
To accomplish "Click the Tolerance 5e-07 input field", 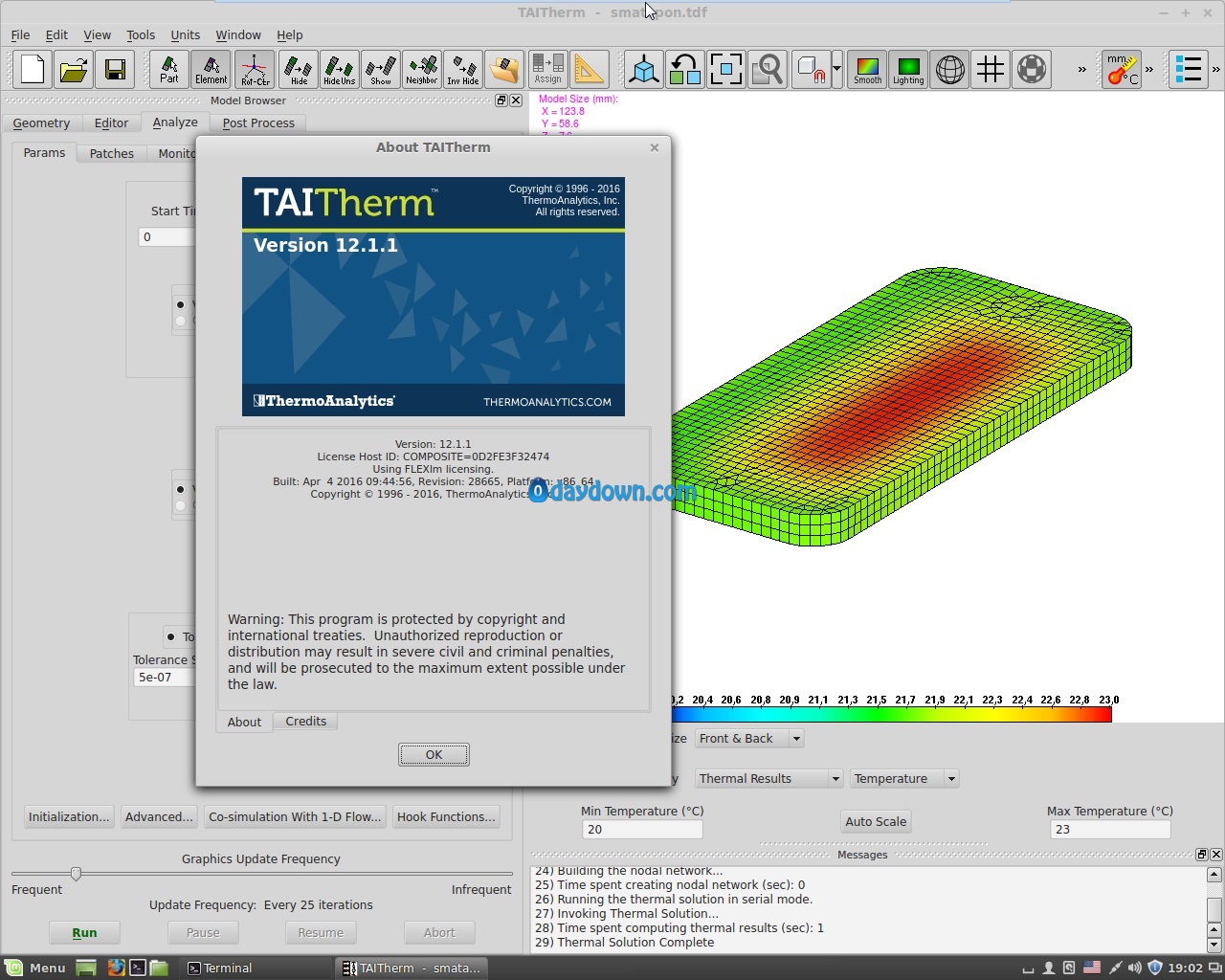I will [165, 677].
